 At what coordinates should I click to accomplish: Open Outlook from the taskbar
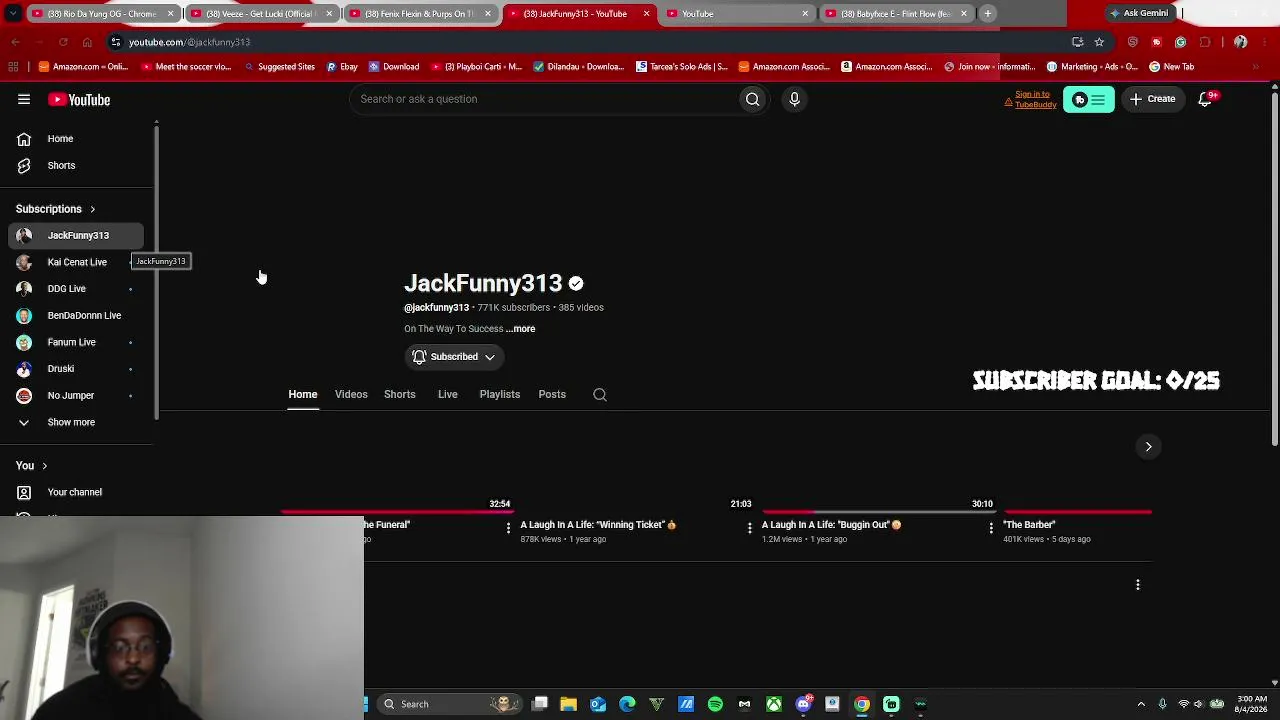tap(598, 704)
